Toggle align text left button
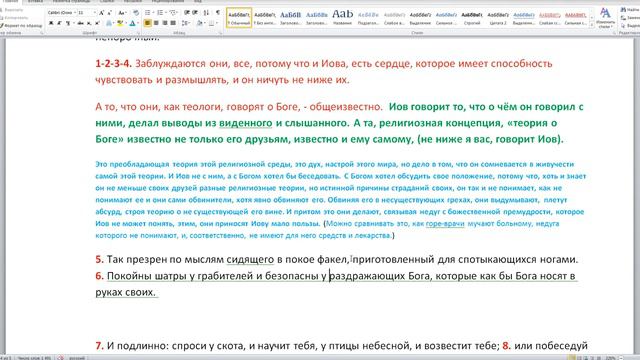640x360 pixels. pyautogui.click(x=147, y=23)
